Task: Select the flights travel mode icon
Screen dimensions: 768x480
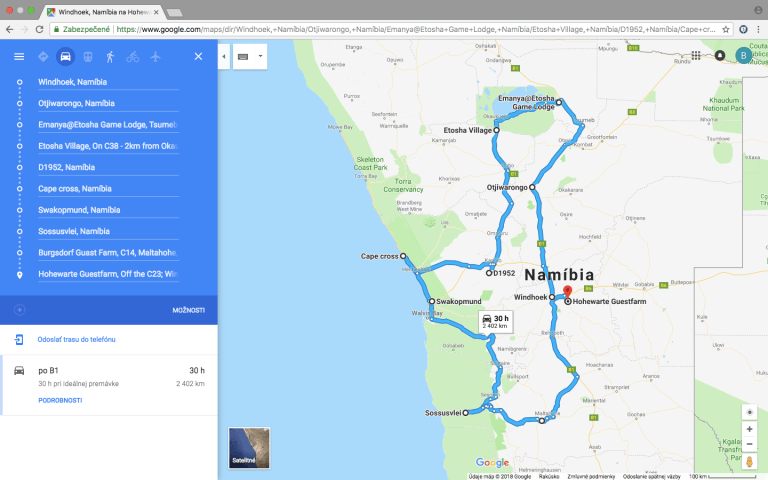Action: (x=155, y=56)
